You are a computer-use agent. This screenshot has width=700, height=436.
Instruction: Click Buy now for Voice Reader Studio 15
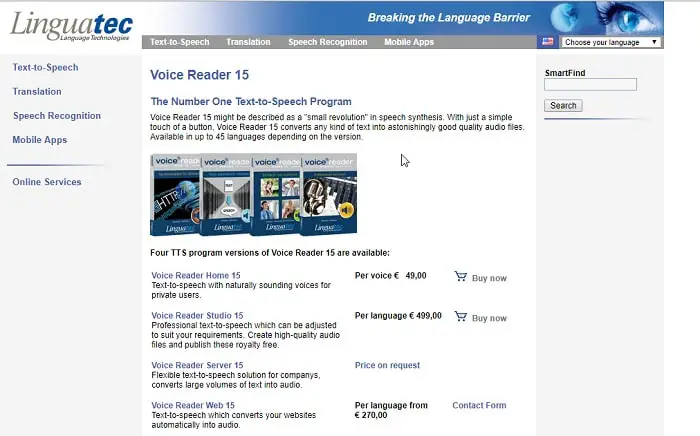point(489,318)
